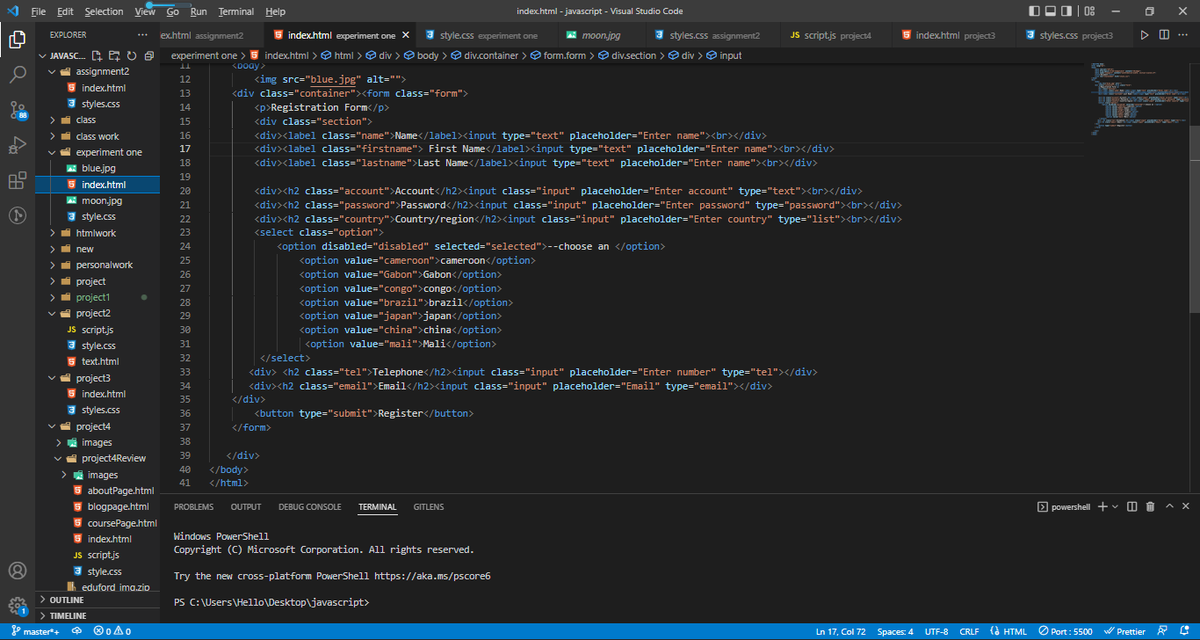
Task: Click the New Folder icon in Explorer header
Action: pyautogui.click(x=114, y=55)
